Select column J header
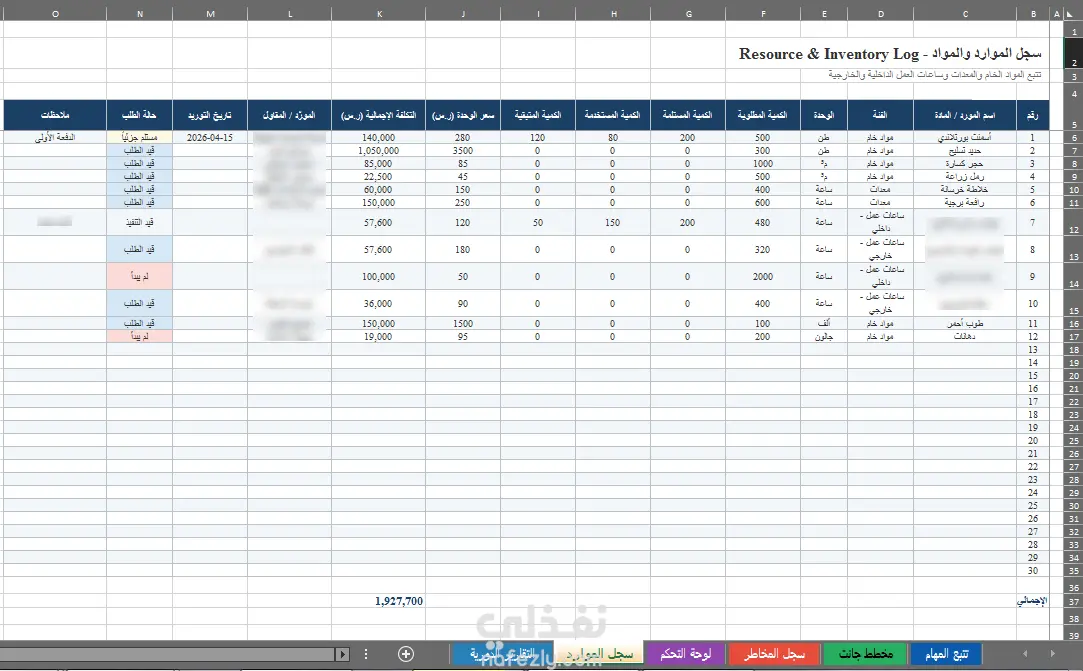The width and height of the screenshot is (1083, 671). click(x=463, y=14)
